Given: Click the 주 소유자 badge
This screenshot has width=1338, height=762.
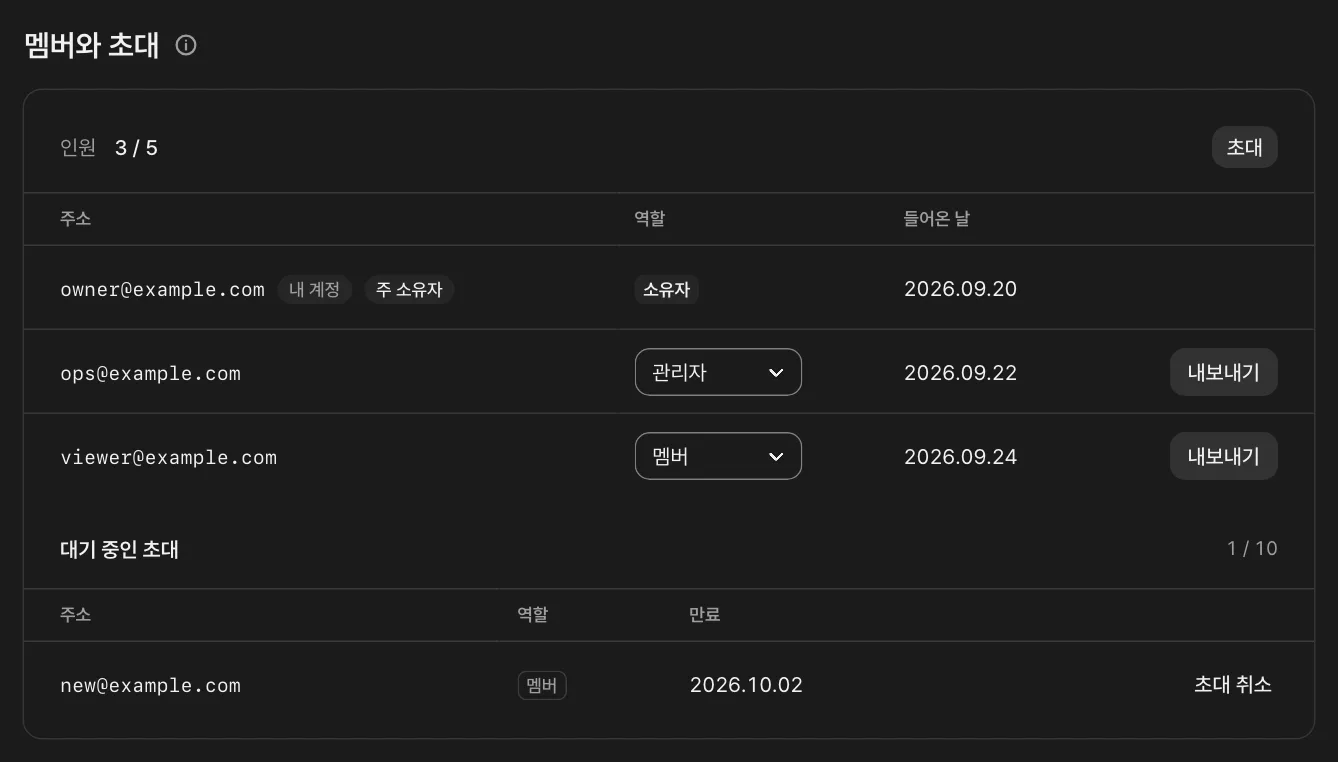Looking at the screenshot, I should coord(409,290).
